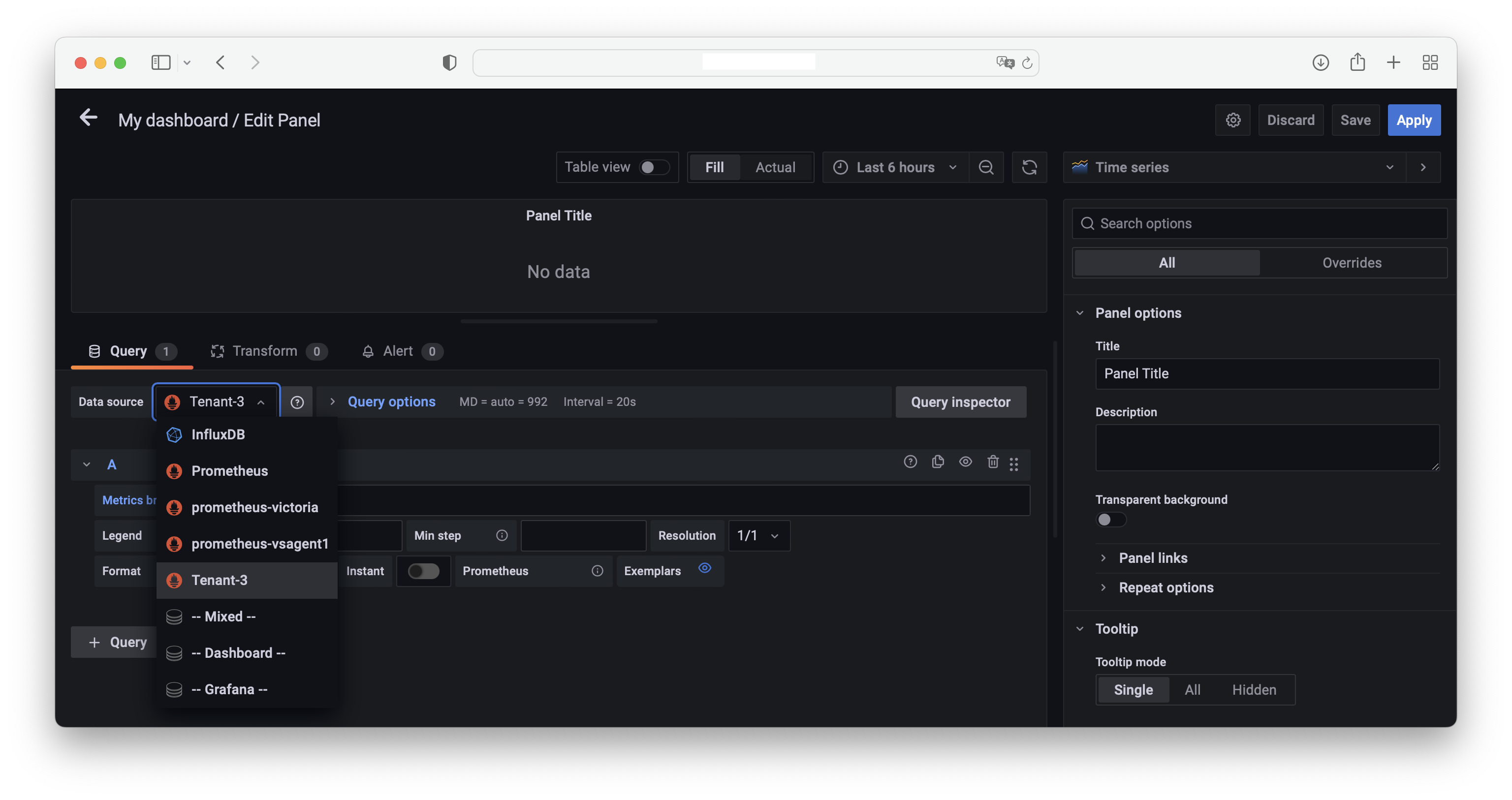This screenshot has width=1512, height=800.
Task: Open Safari downloads
Action: point(1321,62)
